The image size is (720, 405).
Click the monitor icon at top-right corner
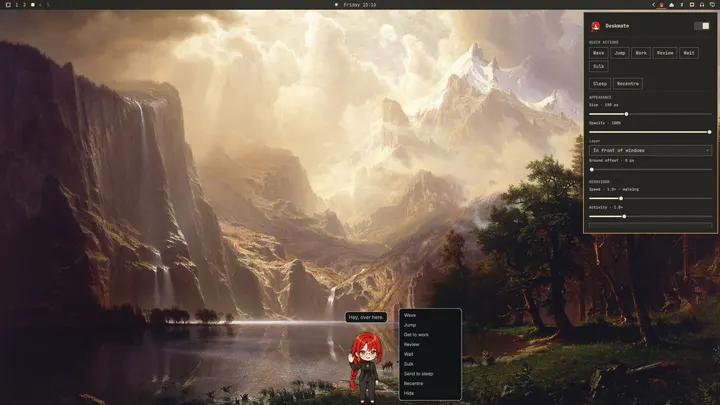712,5
